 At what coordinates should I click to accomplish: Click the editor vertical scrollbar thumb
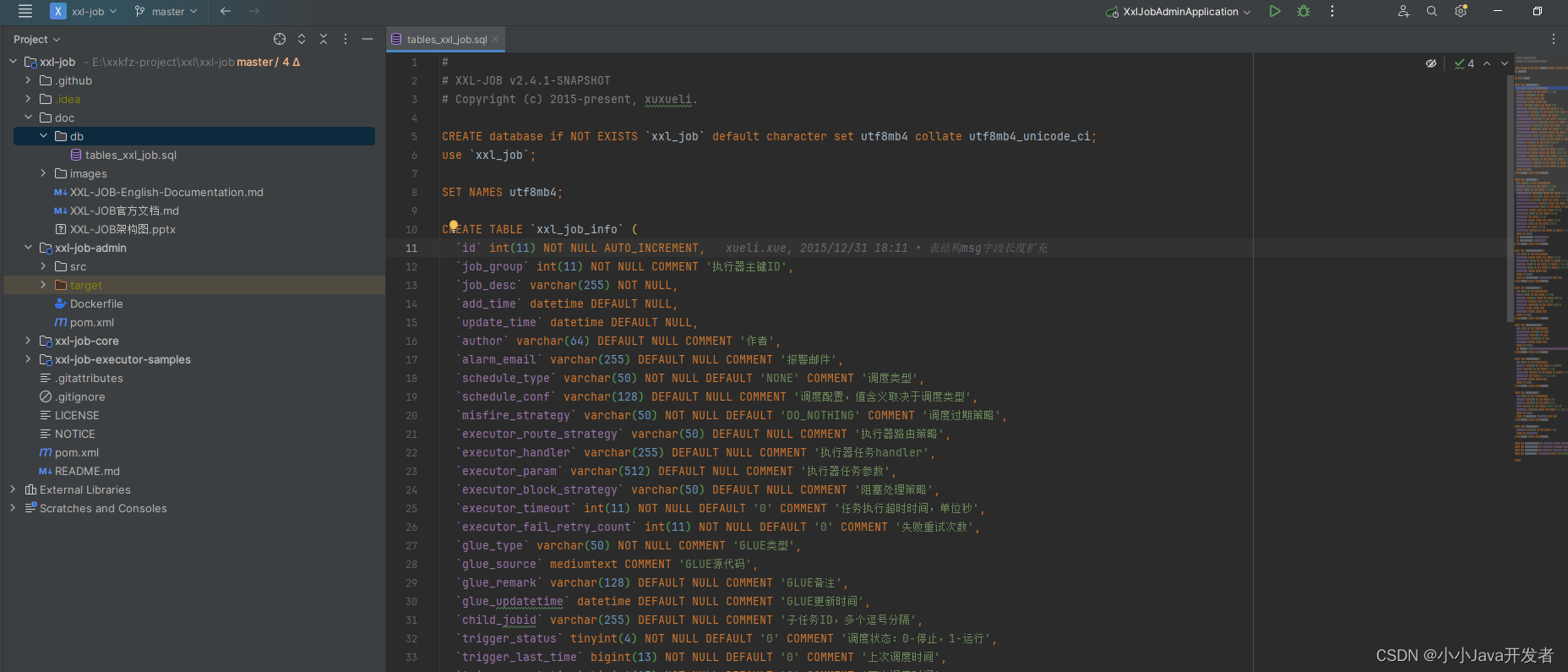[x=1511, y=199]
